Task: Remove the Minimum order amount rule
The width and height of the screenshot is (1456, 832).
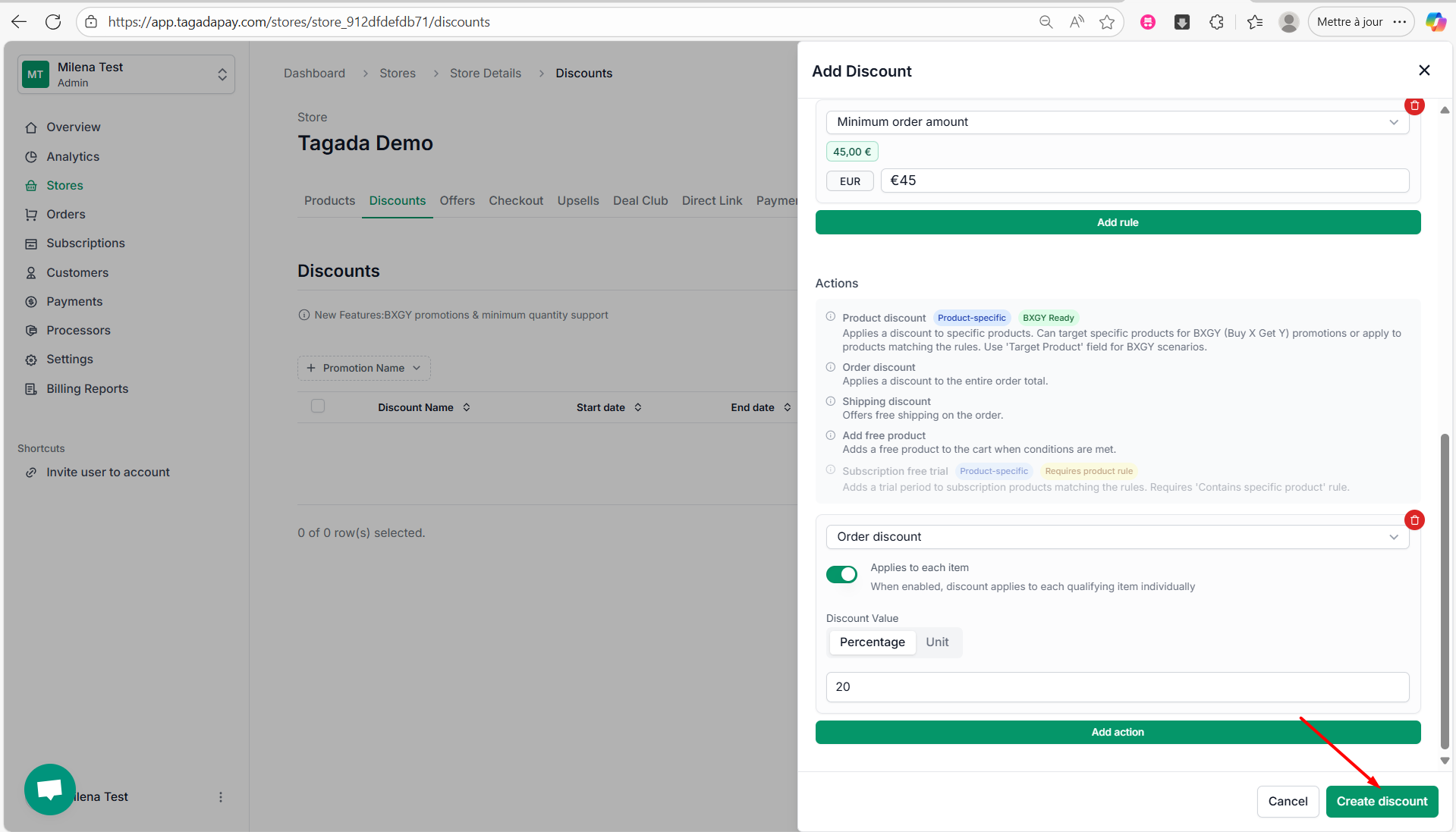Action: 1414,106
